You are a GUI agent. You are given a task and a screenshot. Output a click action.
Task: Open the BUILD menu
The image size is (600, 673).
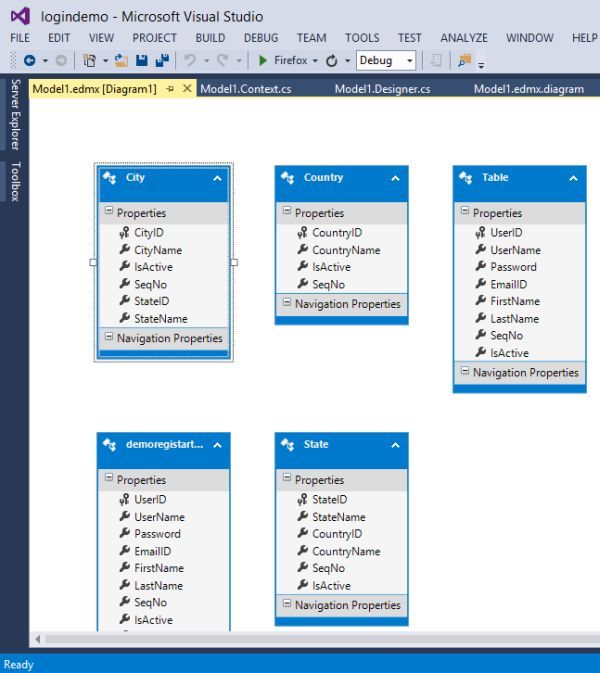click(210, 38)
